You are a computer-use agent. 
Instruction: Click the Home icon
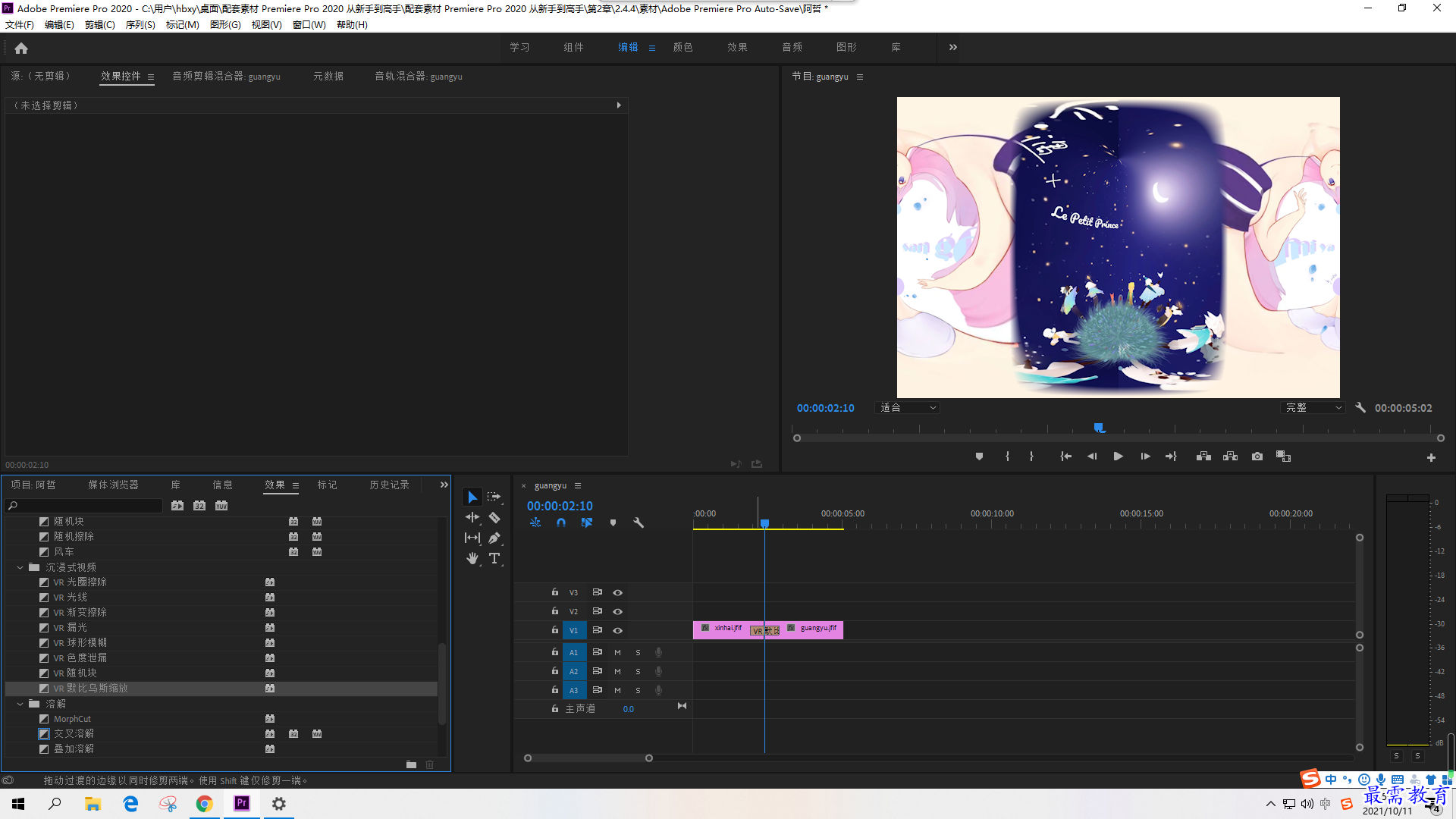(x=21, y=48)
